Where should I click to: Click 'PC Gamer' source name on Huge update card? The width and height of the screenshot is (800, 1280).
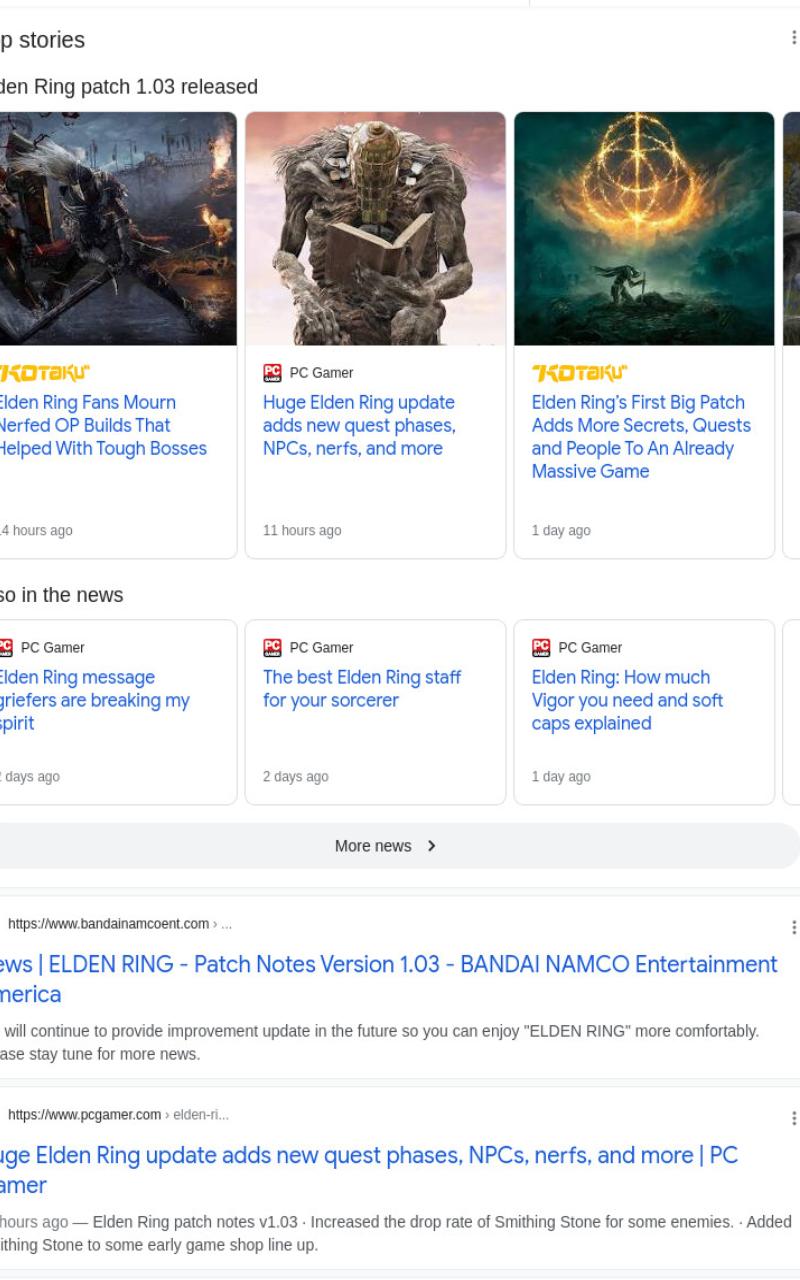click(x=321, y=373)
